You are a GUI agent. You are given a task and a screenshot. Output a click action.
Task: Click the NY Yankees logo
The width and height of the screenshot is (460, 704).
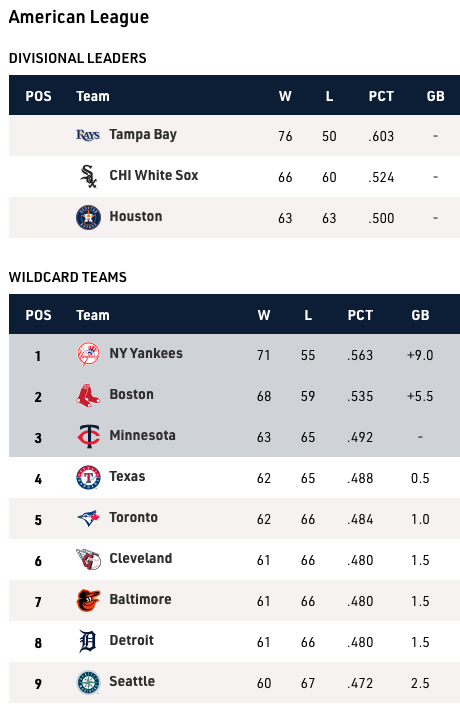[88, 354]
